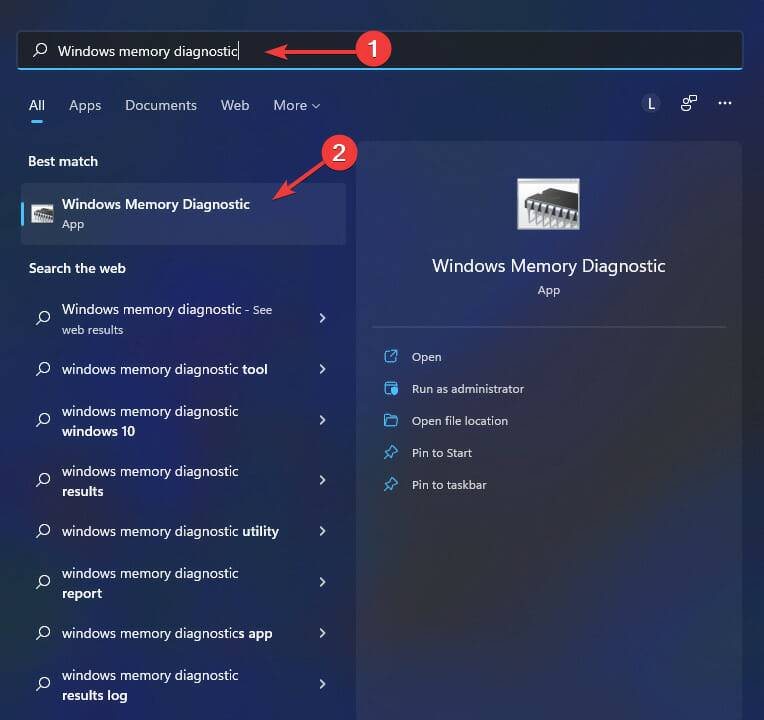Click inside the search text field
Image resolution: width=764 pixels, height=720 pixels.
[x=450, y=50]
